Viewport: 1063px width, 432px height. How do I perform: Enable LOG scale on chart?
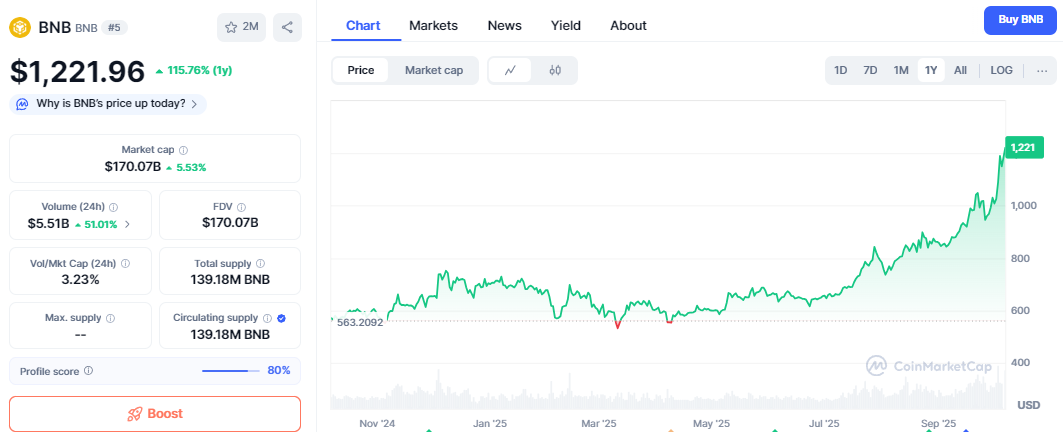pyautogui.click(x=1001, y=70)
